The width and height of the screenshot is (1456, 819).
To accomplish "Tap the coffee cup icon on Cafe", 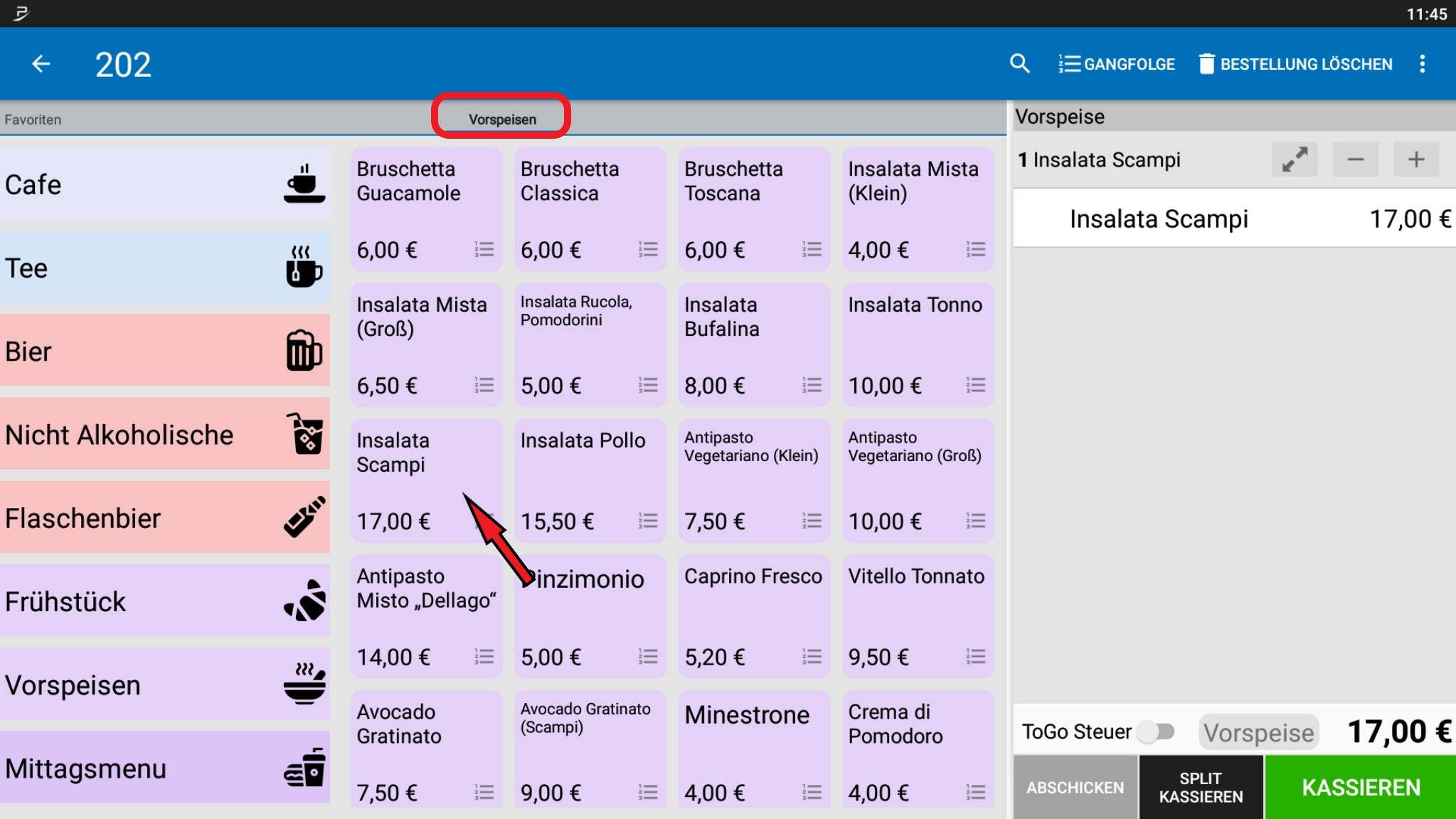I will 304,183.
